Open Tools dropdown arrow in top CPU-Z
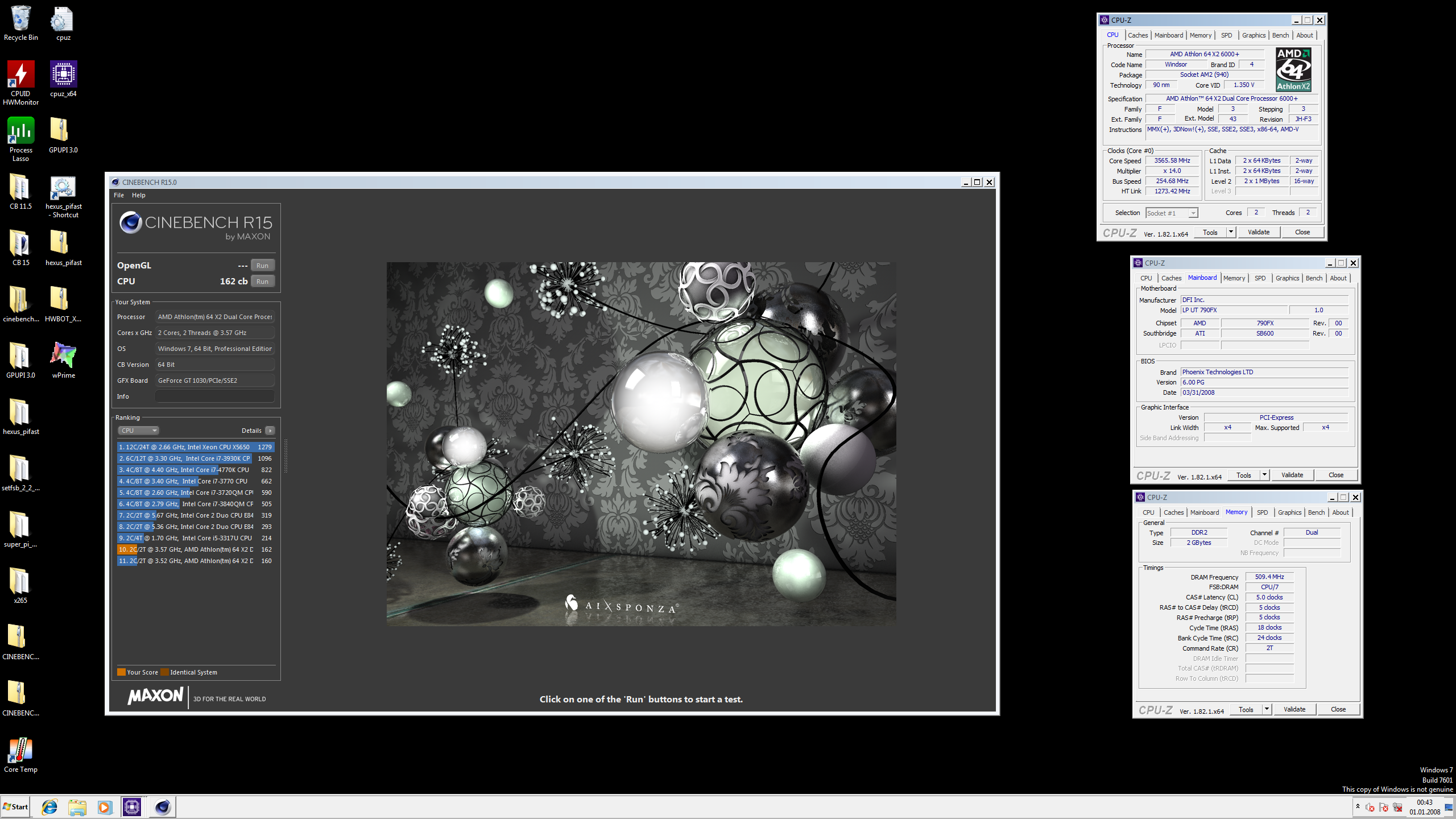The image size is (1456, 819). (x=1231, y=232)
